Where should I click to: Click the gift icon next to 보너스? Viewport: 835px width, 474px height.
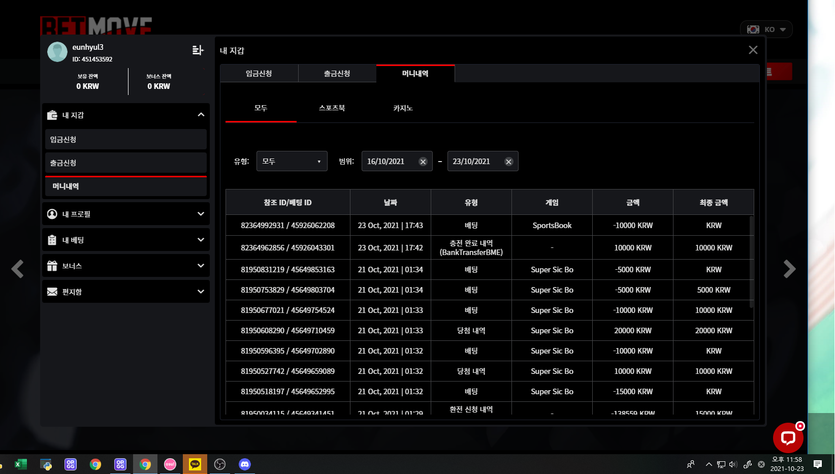point(52,266)
